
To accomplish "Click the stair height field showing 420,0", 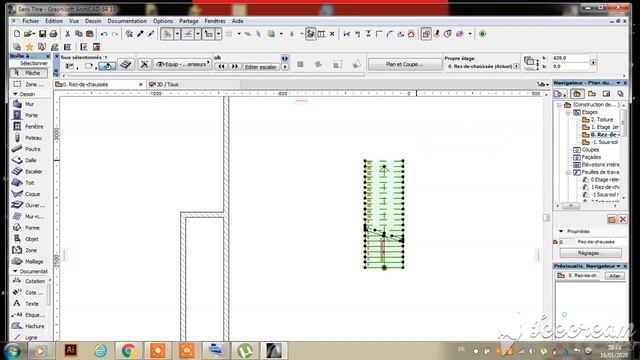I will 571,58.
